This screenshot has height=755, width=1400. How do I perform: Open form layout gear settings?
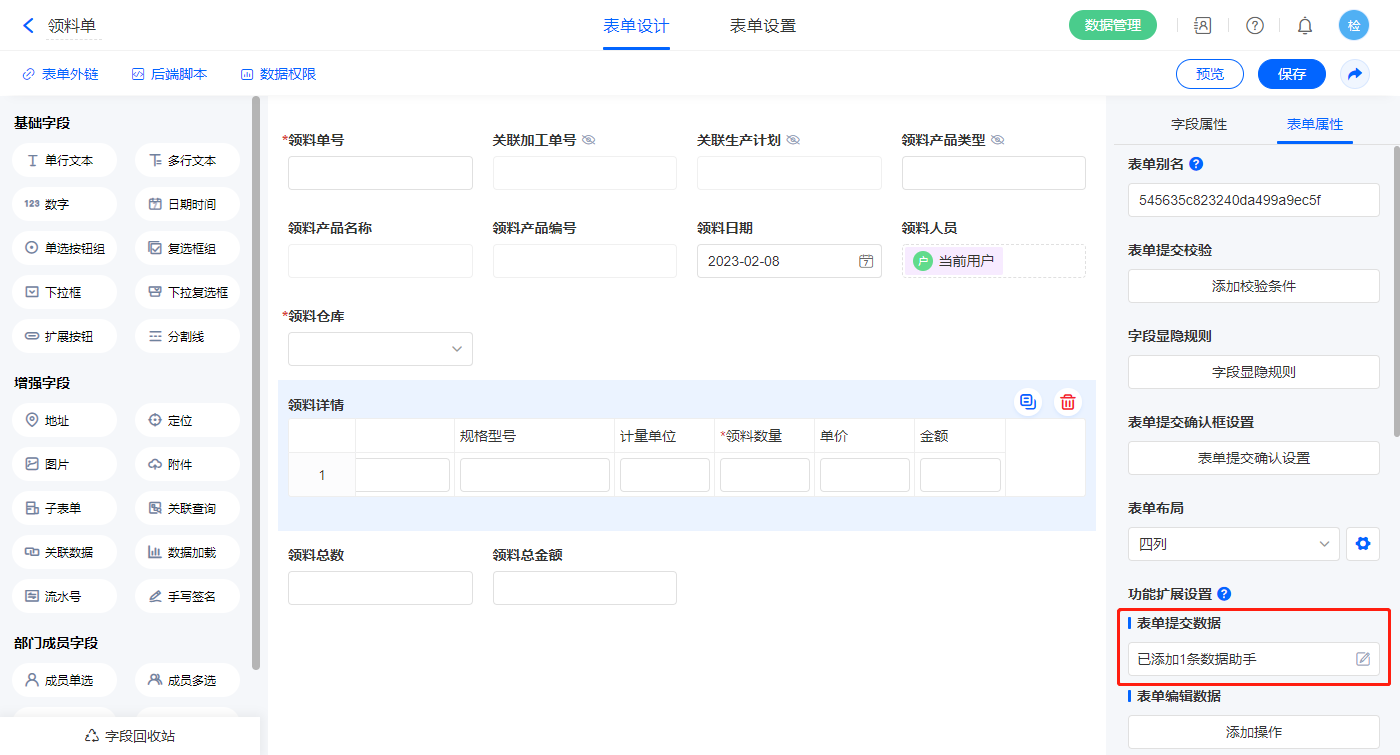1361,545
